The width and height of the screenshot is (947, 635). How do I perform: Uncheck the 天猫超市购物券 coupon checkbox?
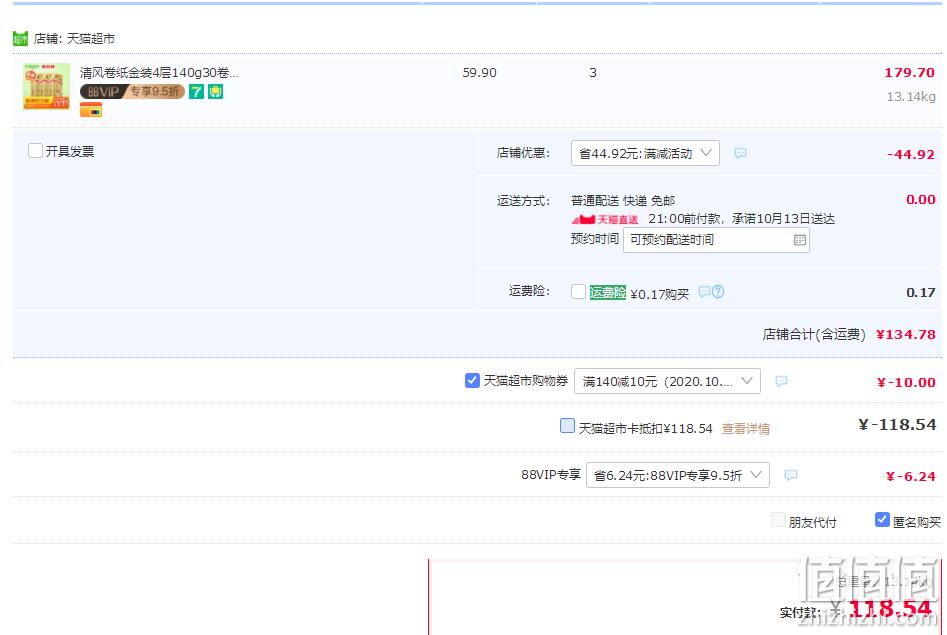coord(472,381)
